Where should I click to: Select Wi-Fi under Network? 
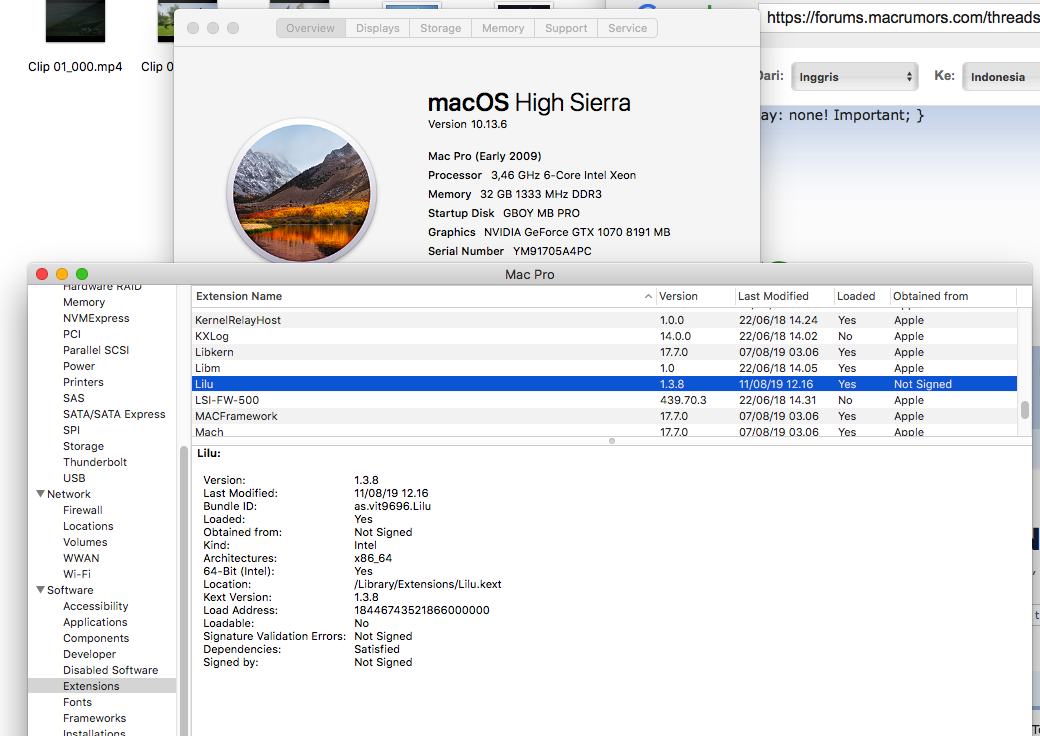click(x=76, y=574)
